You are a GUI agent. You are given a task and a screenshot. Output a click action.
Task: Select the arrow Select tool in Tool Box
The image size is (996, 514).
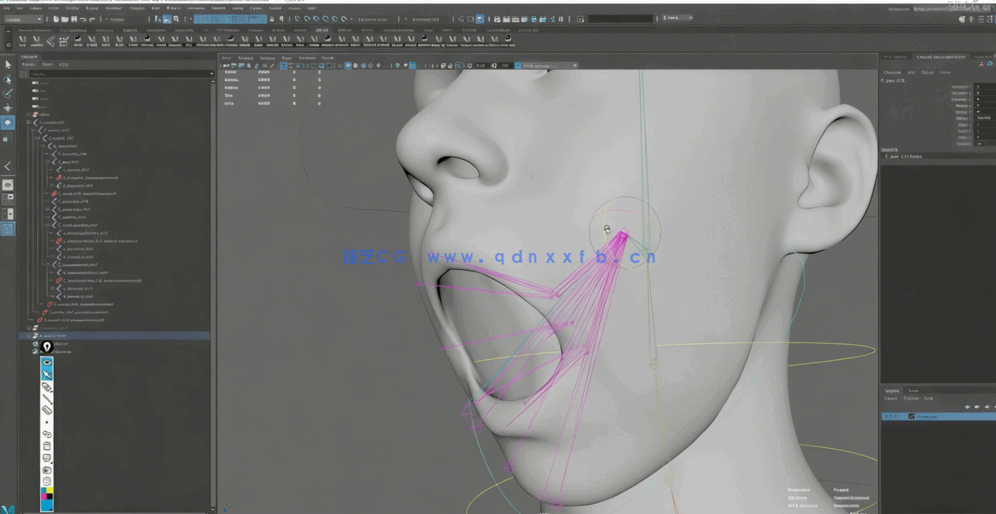point(8,65)
